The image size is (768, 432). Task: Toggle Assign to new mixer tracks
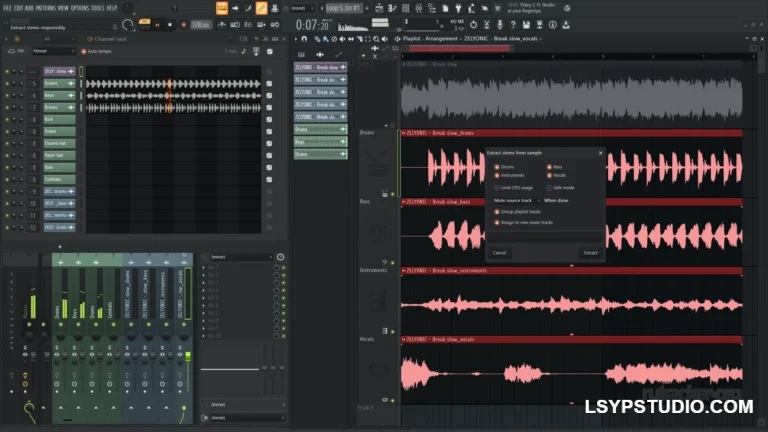(x=497, y=222)
